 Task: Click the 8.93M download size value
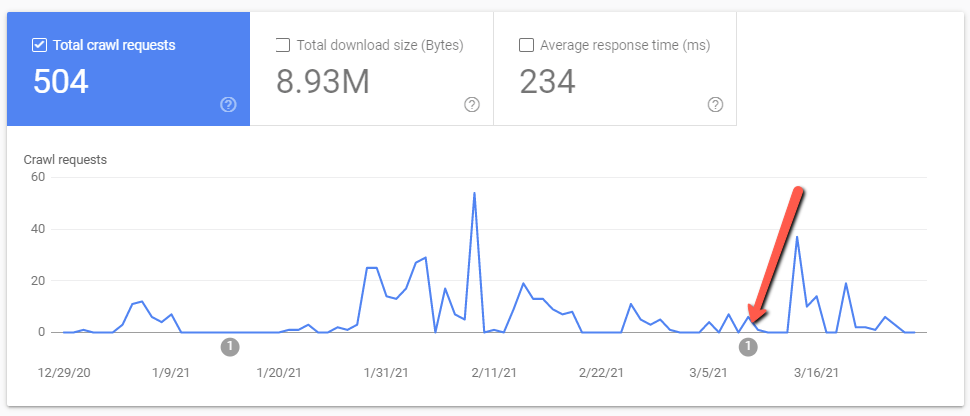point(323,82)
